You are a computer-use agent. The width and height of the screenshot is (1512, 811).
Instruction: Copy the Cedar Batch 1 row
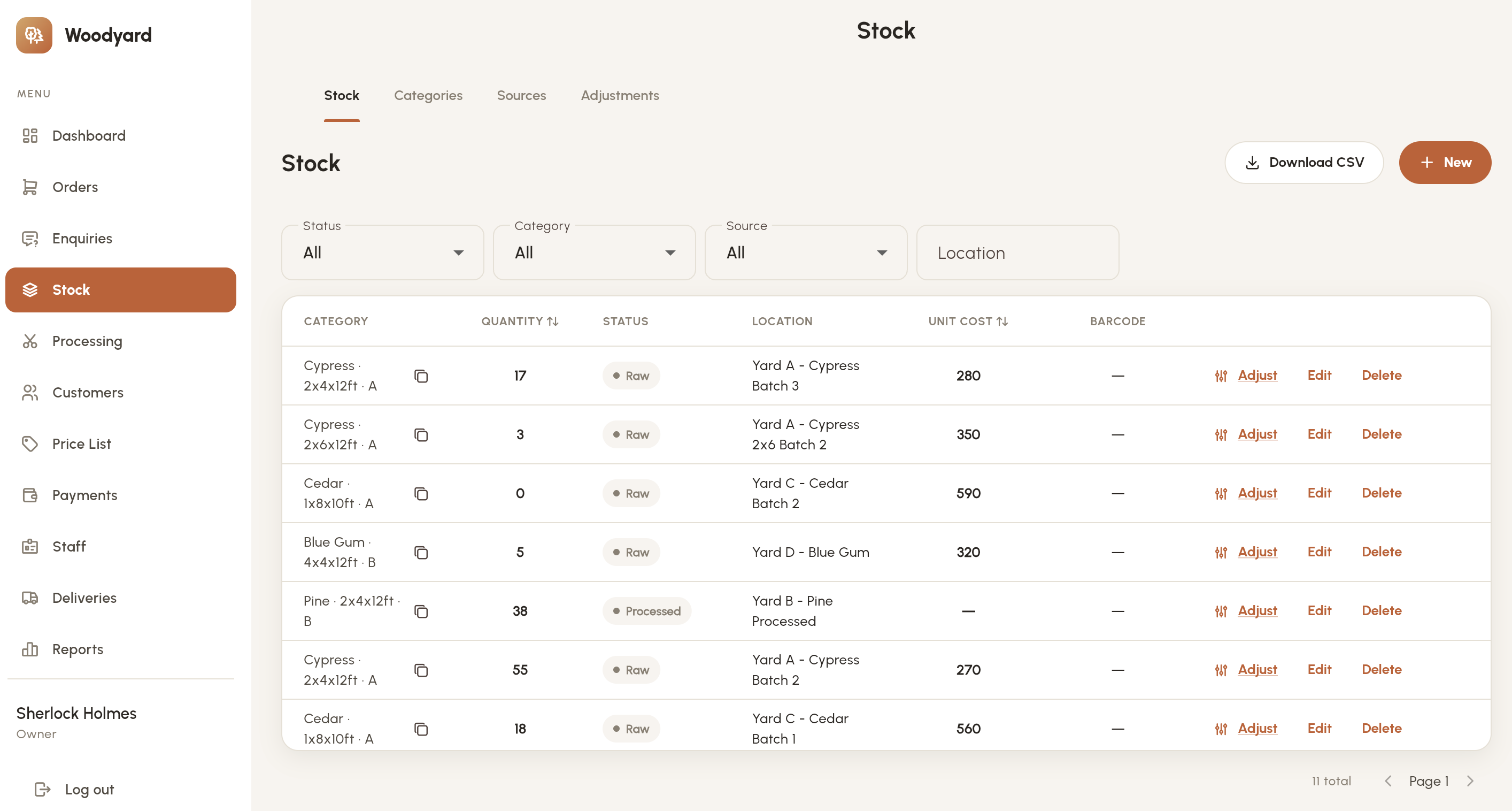[x=421, y=729]
